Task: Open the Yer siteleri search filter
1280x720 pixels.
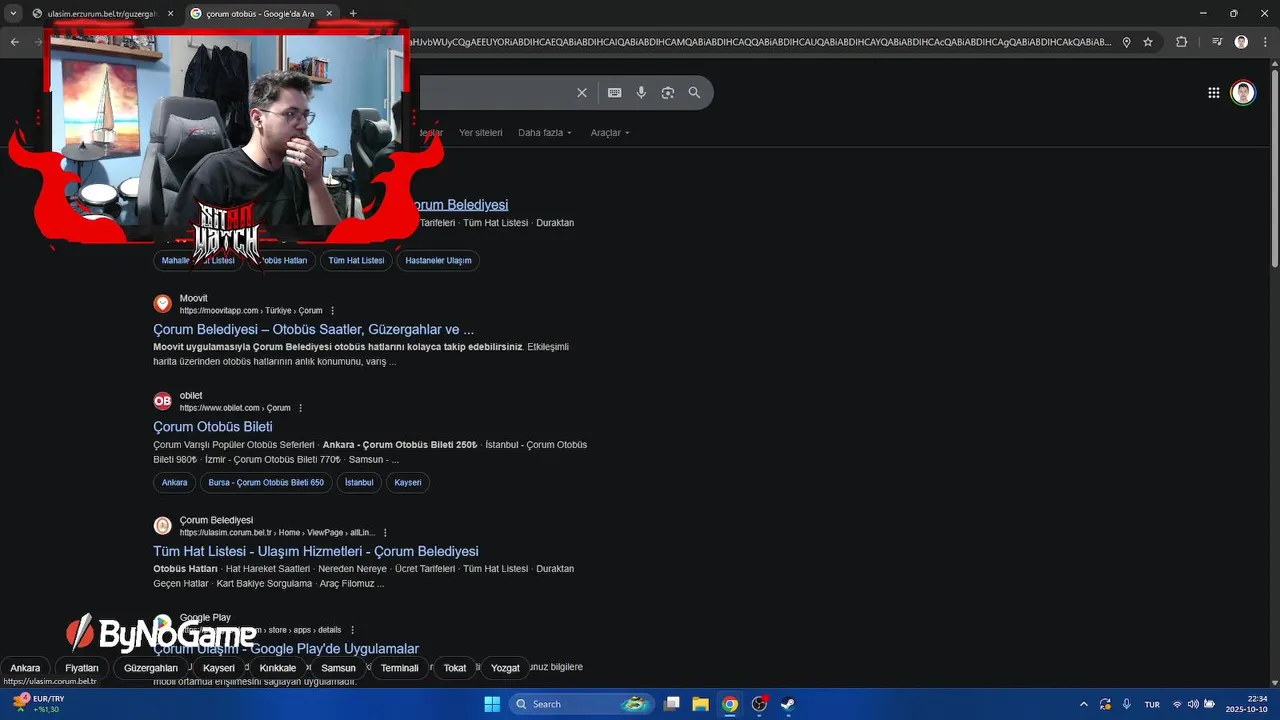Action: coord(480,133)
